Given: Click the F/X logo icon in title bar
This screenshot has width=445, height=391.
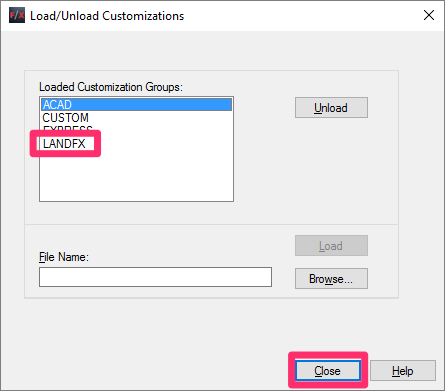Looking at the screenshot, I should (x=17, y=15).
